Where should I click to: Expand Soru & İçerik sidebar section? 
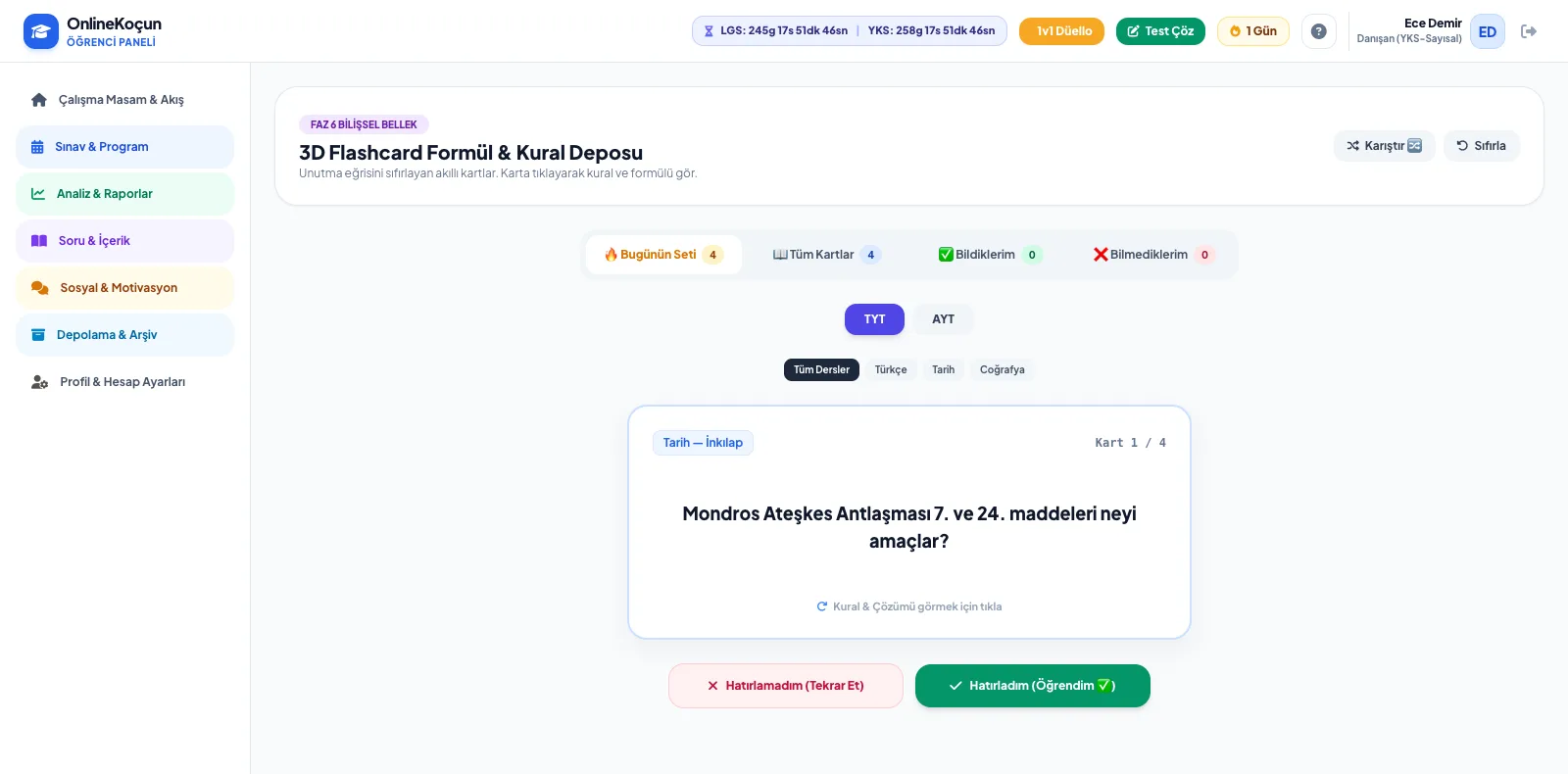tap(124, 241)
